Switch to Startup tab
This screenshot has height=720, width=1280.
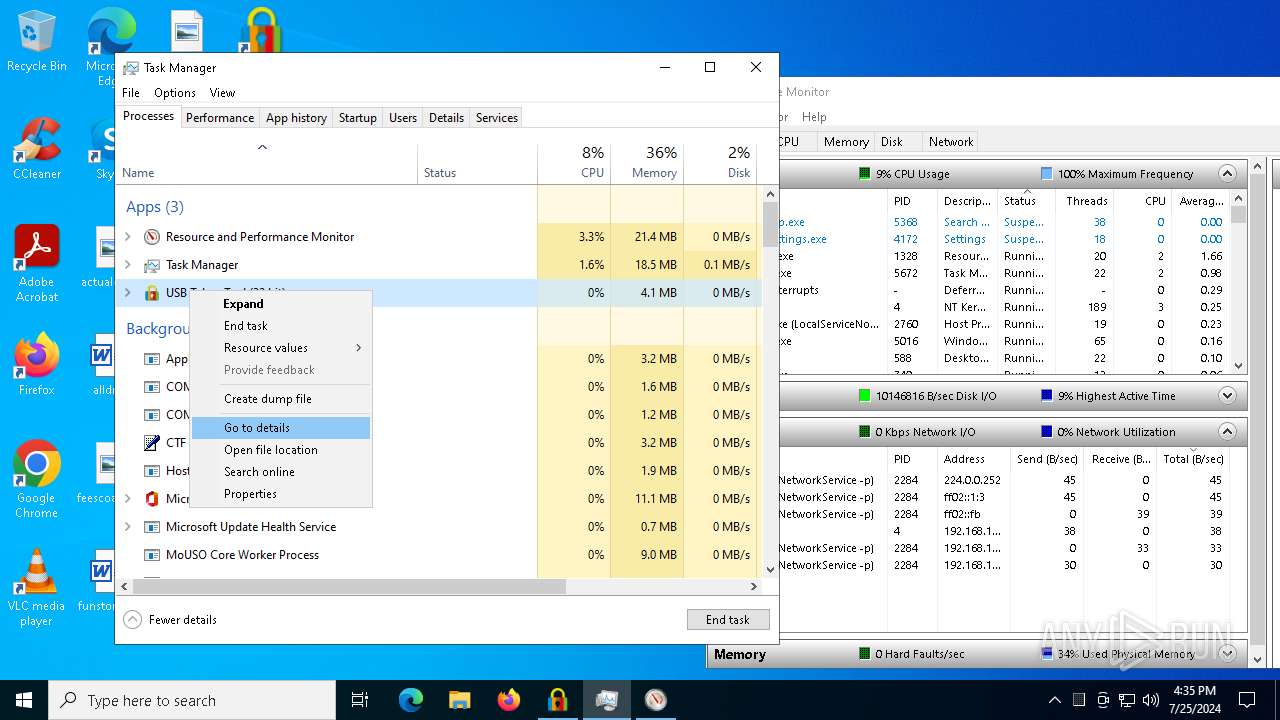tap(357, 118)
